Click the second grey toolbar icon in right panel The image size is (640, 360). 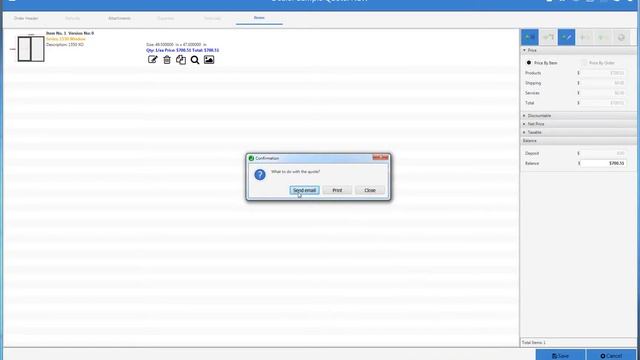tap(548, 37)
